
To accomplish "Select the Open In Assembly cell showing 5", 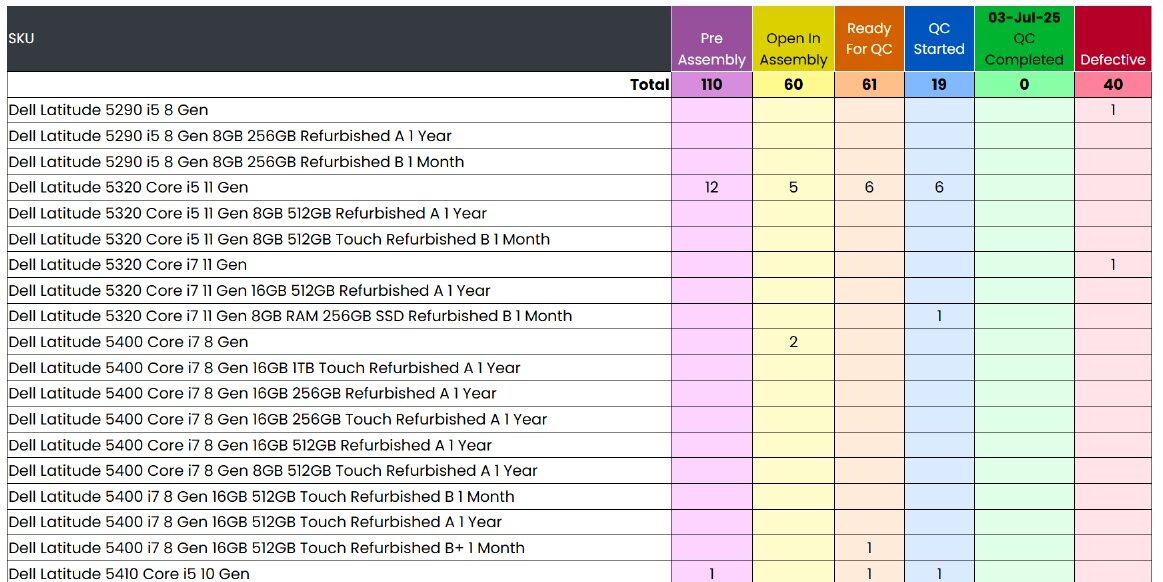I will click(x=793, y=187).
